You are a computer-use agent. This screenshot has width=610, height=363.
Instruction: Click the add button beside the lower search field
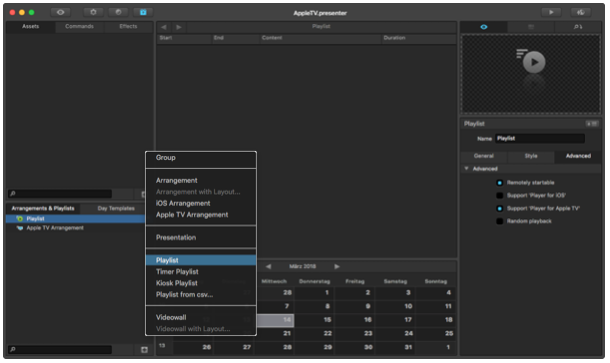144,350
